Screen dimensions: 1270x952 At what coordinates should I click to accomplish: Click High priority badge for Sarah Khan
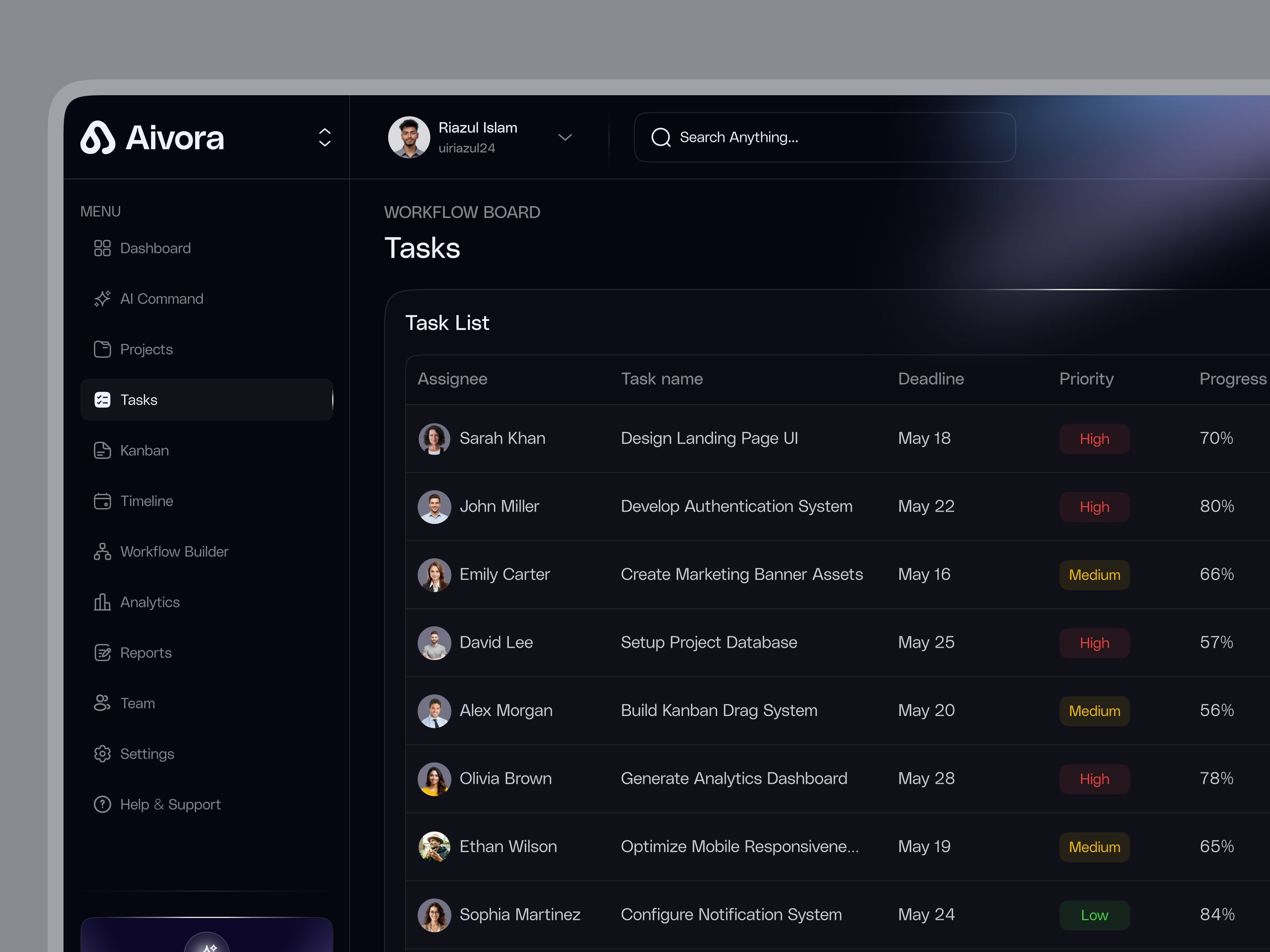[x=1094, y=438]
